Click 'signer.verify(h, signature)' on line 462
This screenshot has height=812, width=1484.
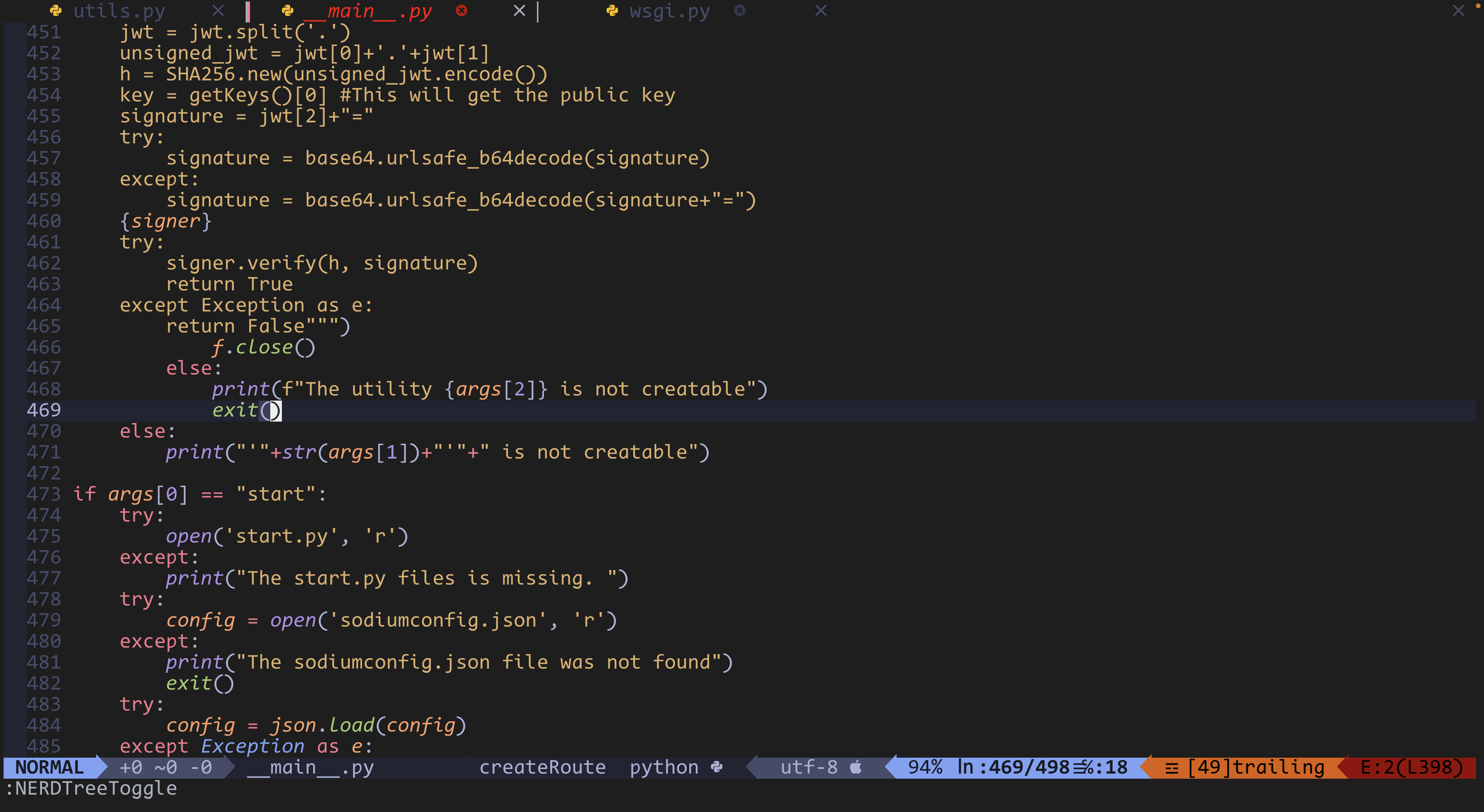click(x=322, y=263)
